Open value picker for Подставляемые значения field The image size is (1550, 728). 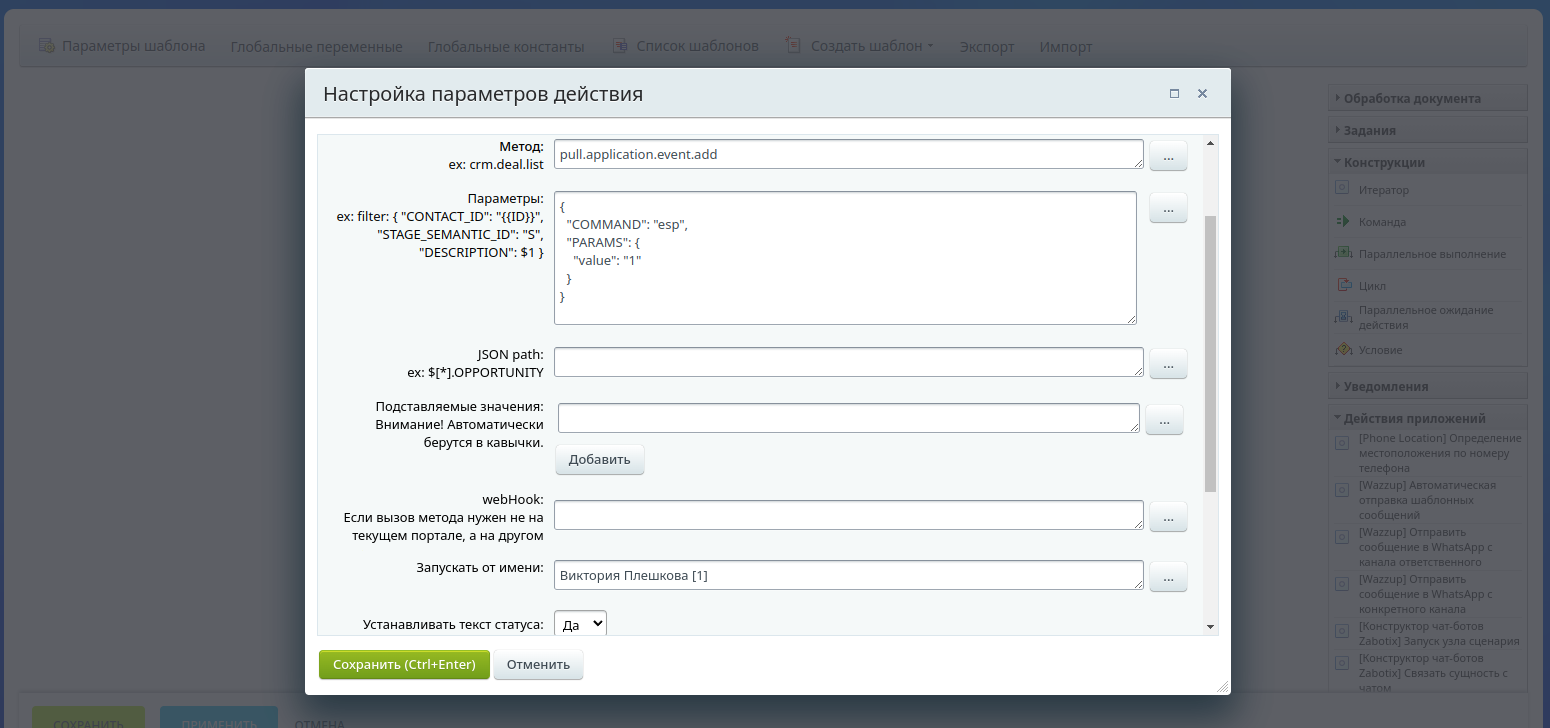click(x=1164, y=420)
